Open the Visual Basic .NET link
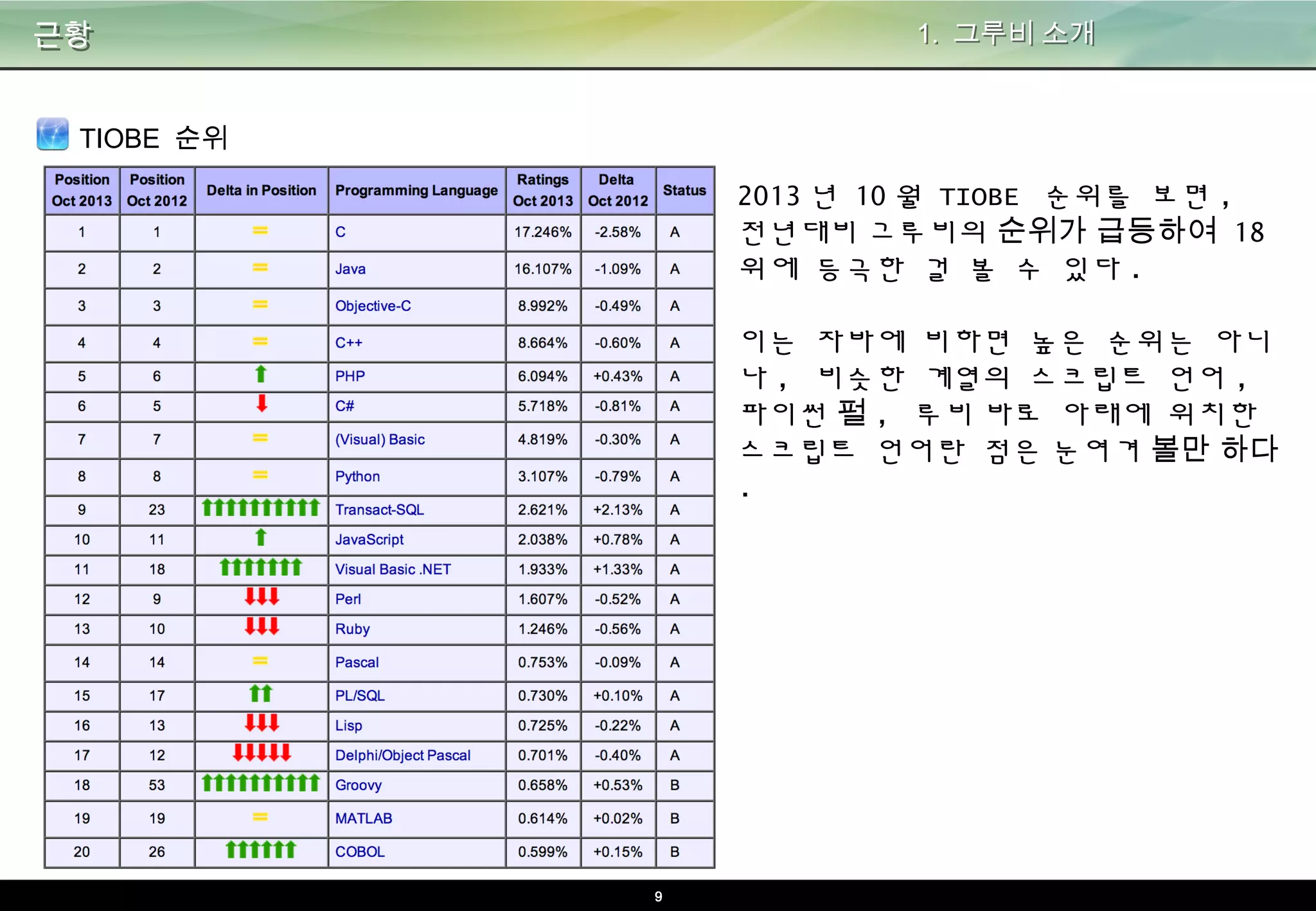The height and width of the screenshot is (911, 1316). click(x=393, y=569)
